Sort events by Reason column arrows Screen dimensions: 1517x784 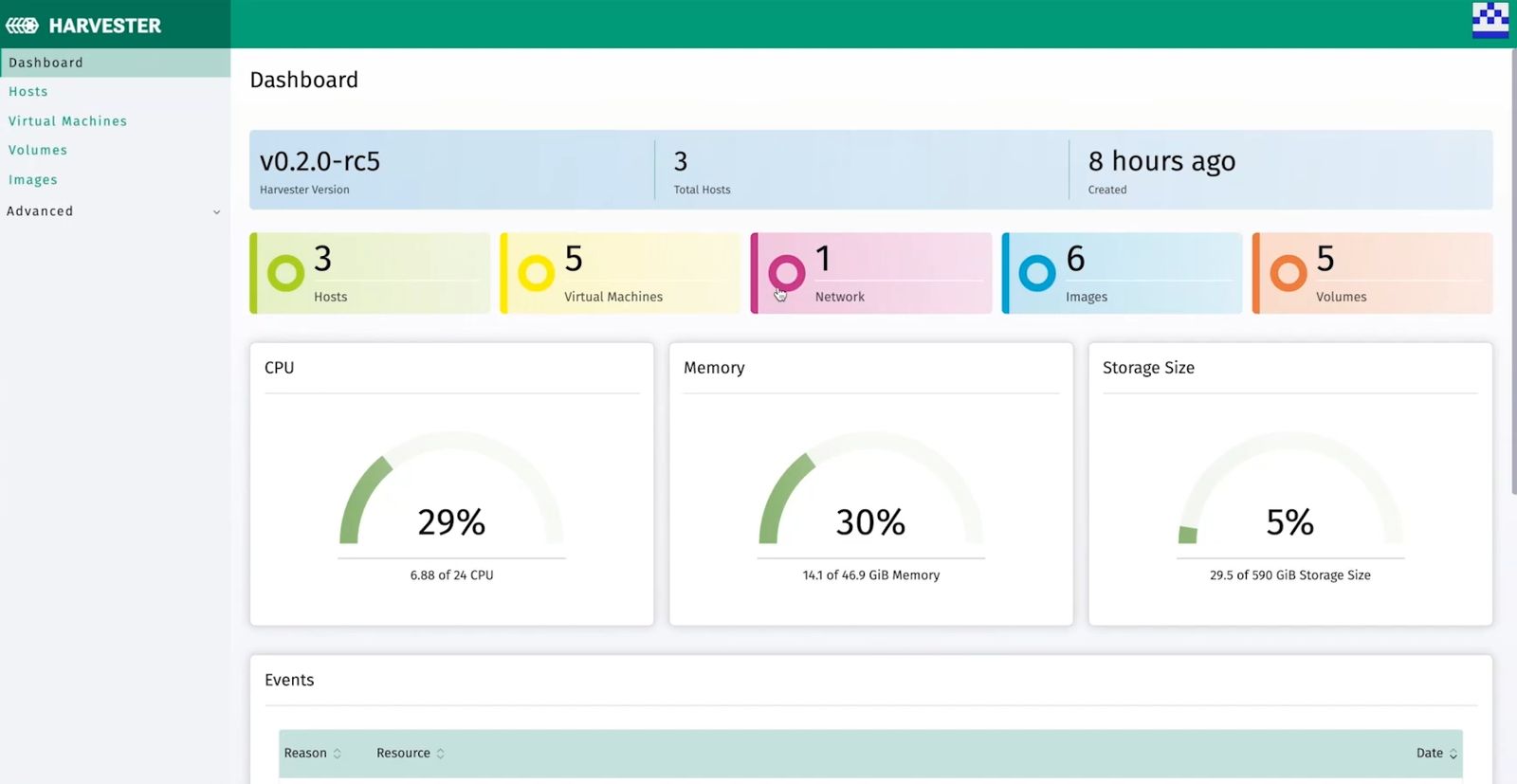click(337, 754)
